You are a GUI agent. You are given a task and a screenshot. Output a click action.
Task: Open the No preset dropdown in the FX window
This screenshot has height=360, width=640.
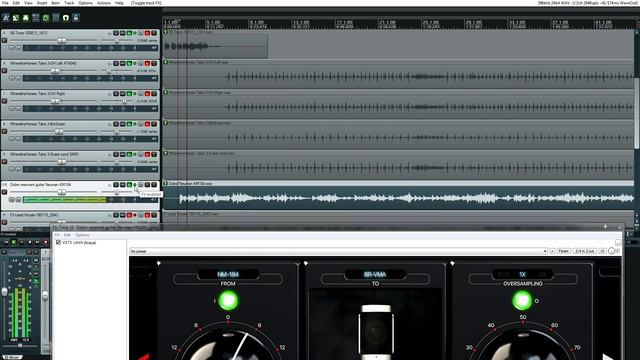338,251
